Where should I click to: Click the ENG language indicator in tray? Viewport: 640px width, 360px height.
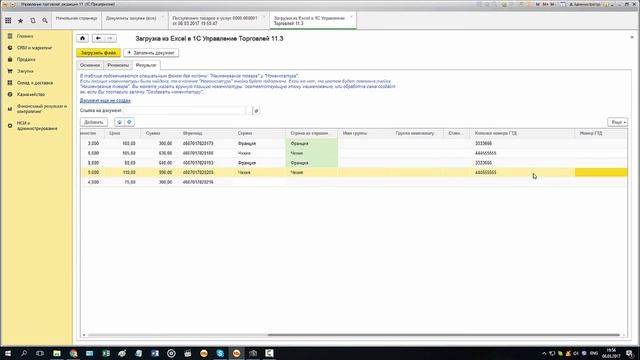[594, 353]
